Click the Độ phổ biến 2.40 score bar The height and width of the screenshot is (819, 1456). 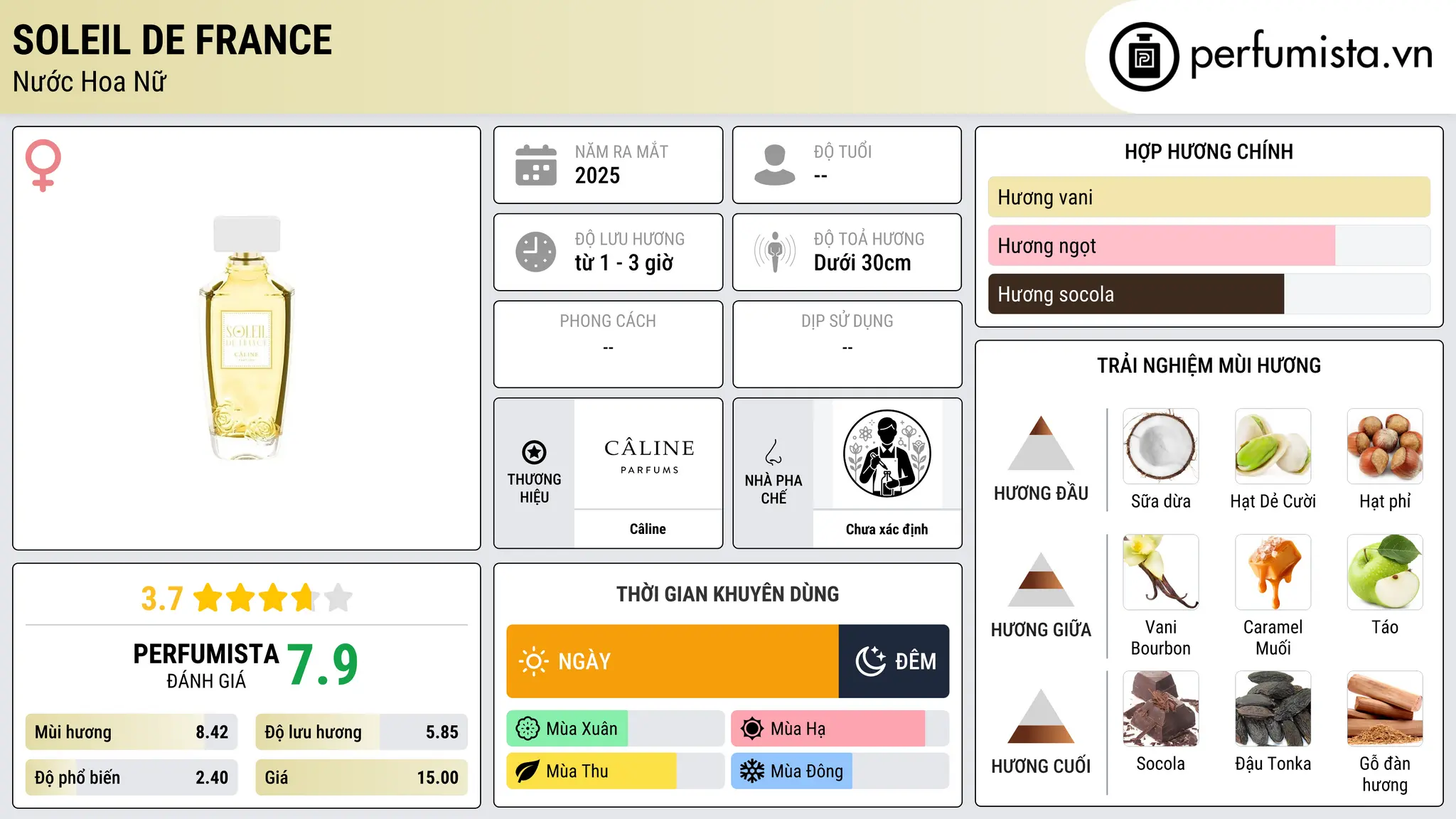tap(132, 777)
